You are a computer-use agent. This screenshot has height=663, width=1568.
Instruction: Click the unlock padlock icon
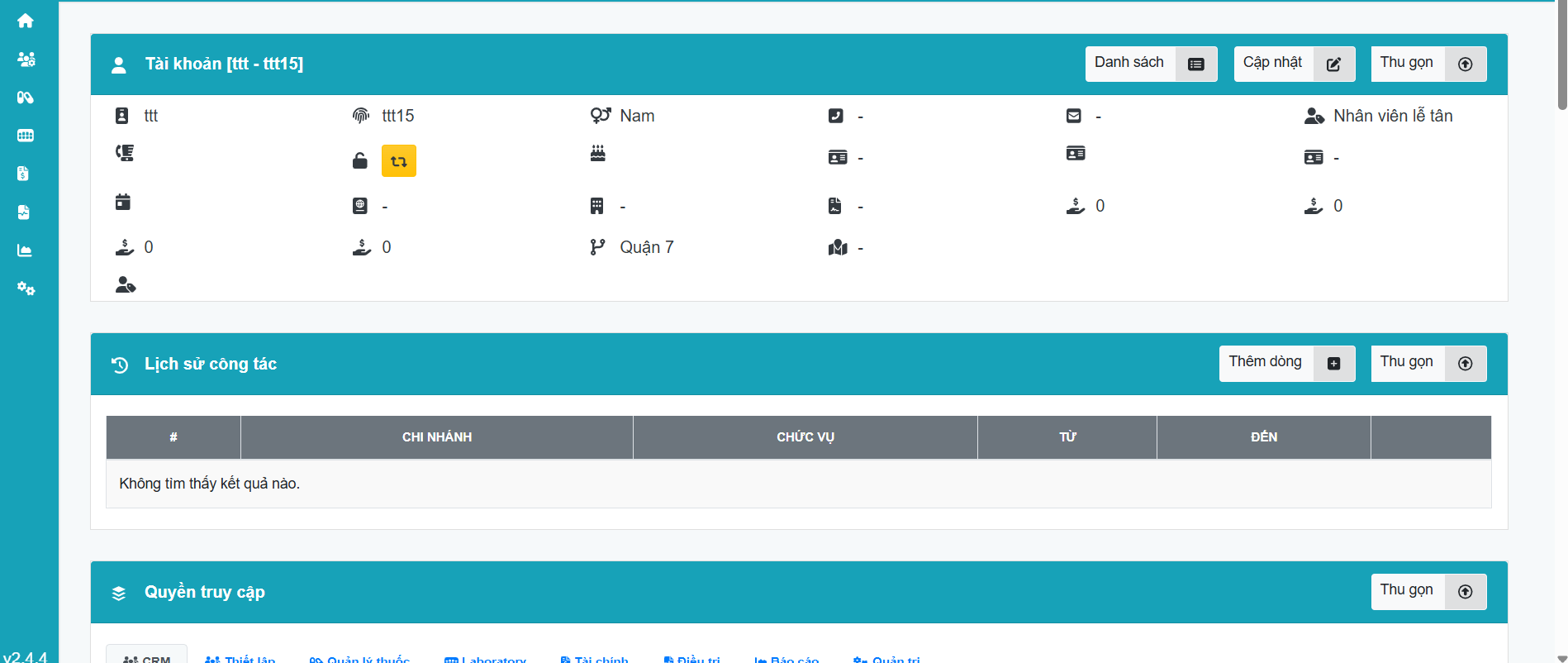click(x=359, y=161)
